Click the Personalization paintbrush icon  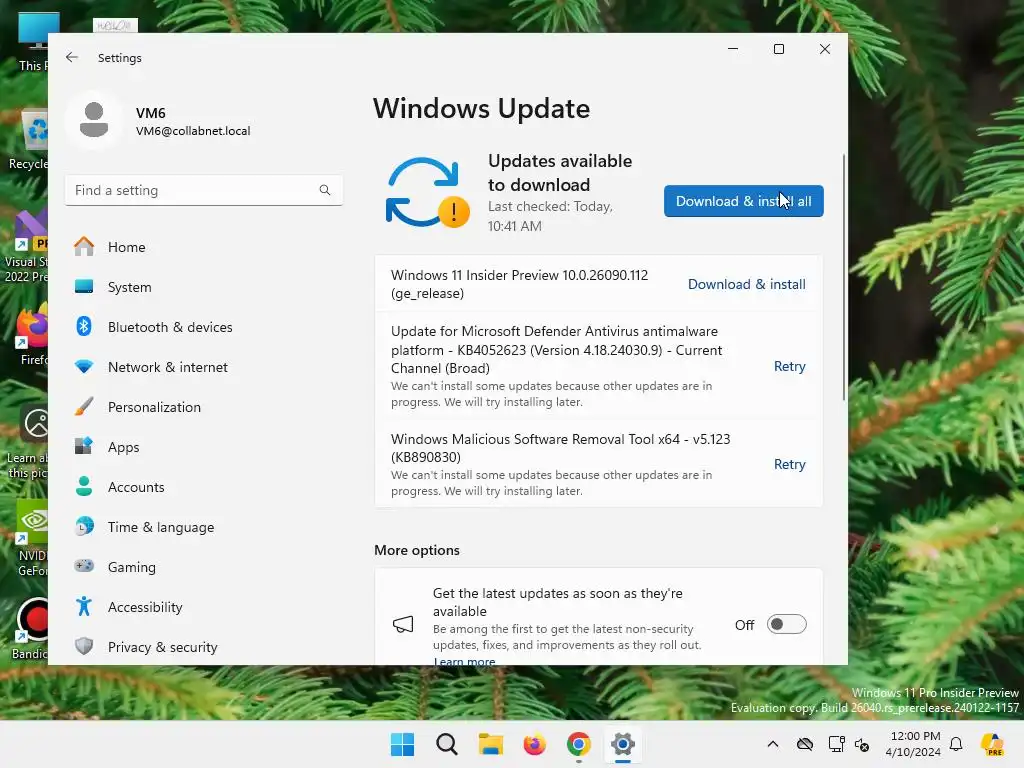click(84, 406)
